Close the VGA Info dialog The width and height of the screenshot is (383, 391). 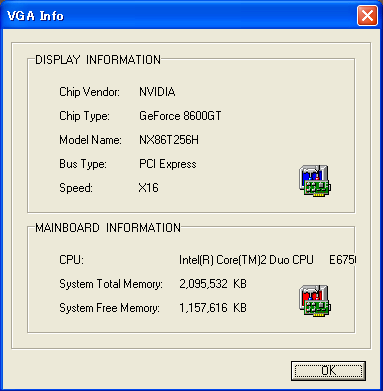click(x=367, y=16)
